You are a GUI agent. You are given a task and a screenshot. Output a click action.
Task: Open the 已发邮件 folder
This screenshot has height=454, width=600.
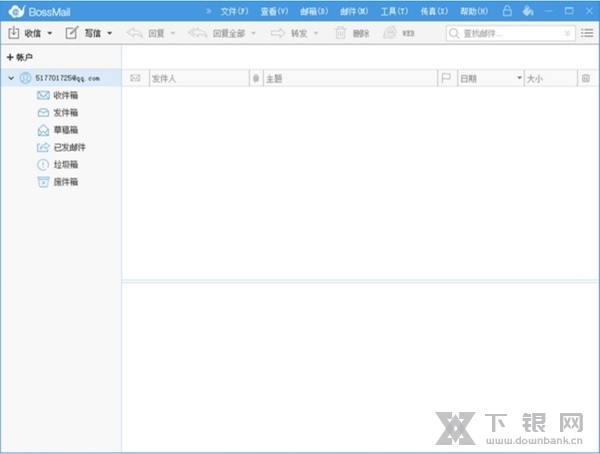point(70,147)
